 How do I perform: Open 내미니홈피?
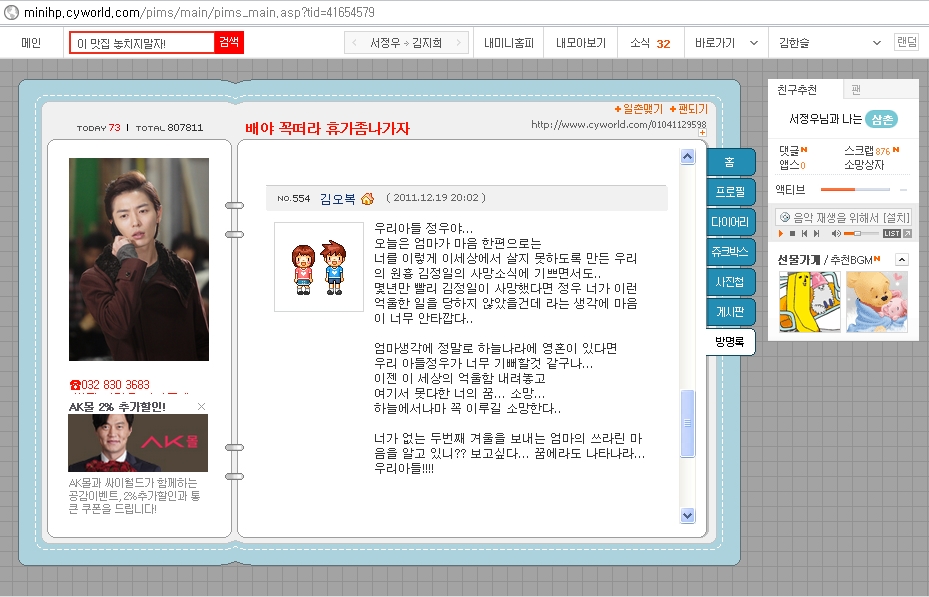(x=508, y=43)
